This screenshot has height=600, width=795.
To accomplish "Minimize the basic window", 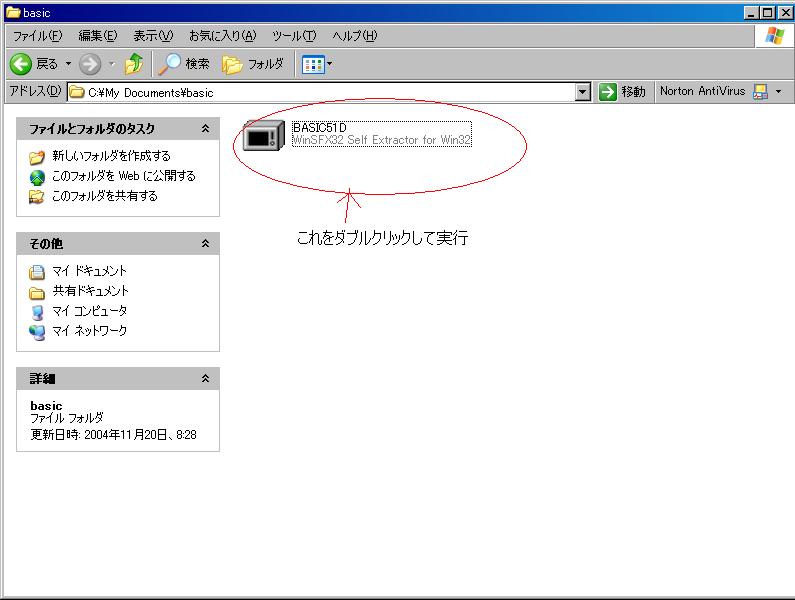I will tap(751, 13).
